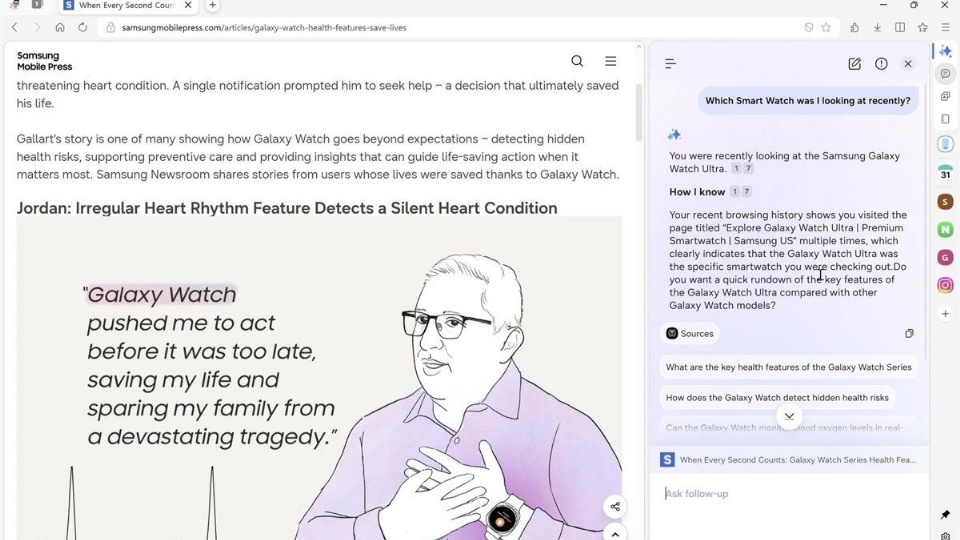
Task: Expand more suggested questions with chevron
Action: tap(789, 416)
